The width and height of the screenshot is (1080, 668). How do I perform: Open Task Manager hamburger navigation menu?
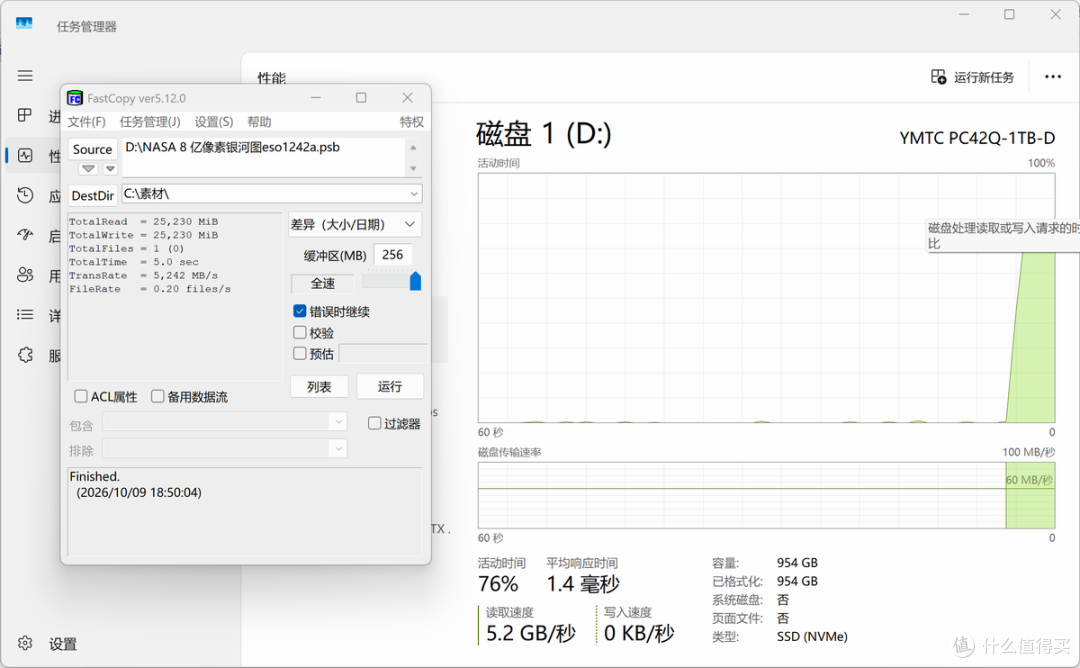(25, 76)
